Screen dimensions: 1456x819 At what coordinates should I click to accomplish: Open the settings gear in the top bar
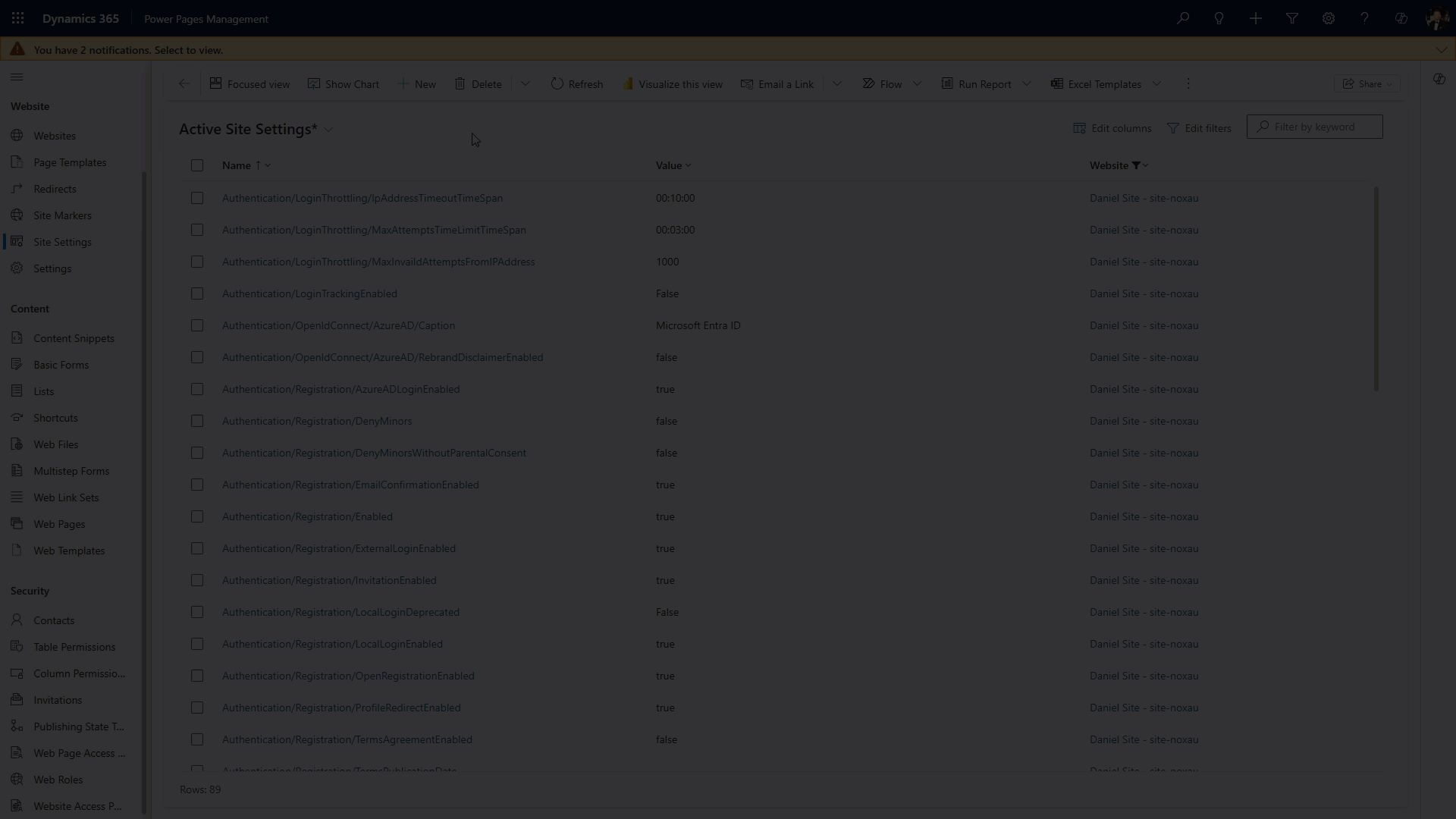pyautogui.click(x=1328, y=18)
